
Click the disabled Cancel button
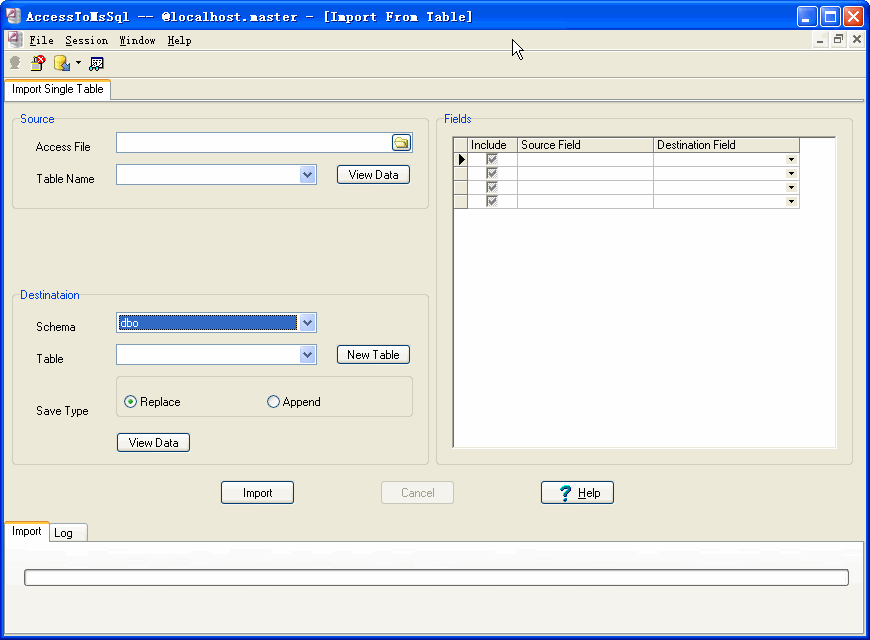(x=418, y=493)
